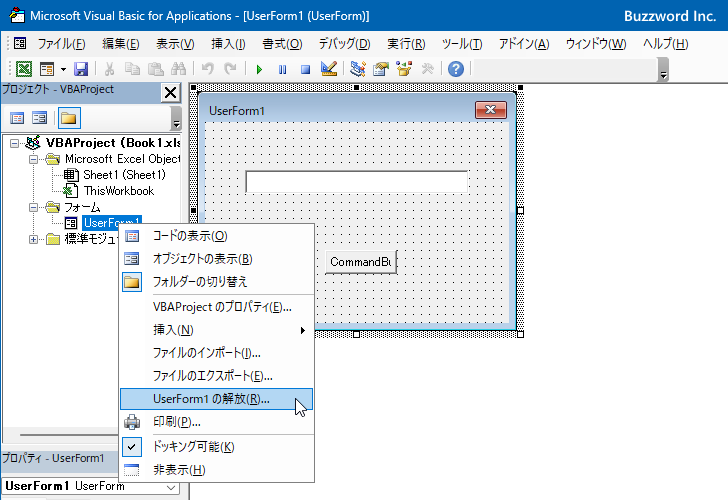Open the 書式(O) menu
The height and width of the screenshot is (500, 728).
pyautogui.click(x=282, y=44)
